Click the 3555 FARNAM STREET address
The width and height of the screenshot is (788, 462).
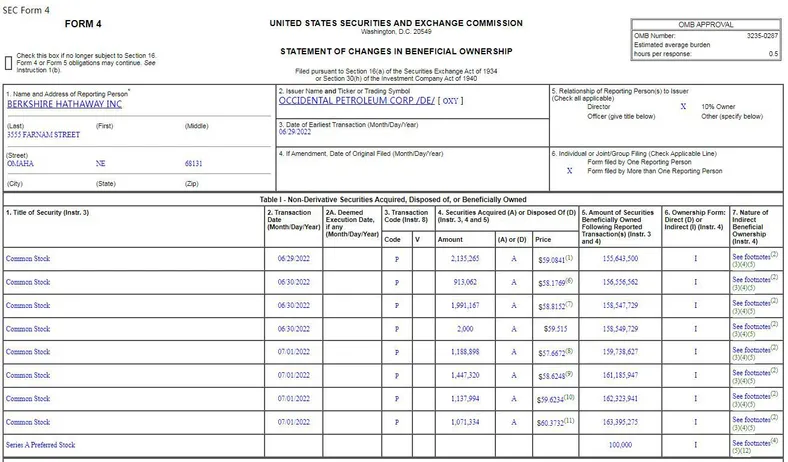pos(43,135)
